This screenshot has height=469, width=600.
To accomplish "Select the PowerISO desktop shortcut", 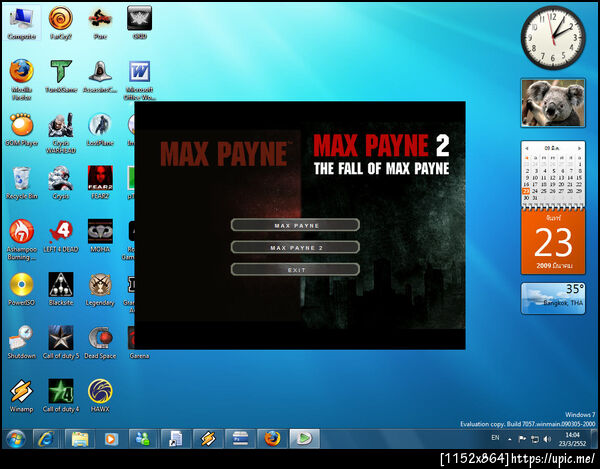I will click(x=22, y=289).
